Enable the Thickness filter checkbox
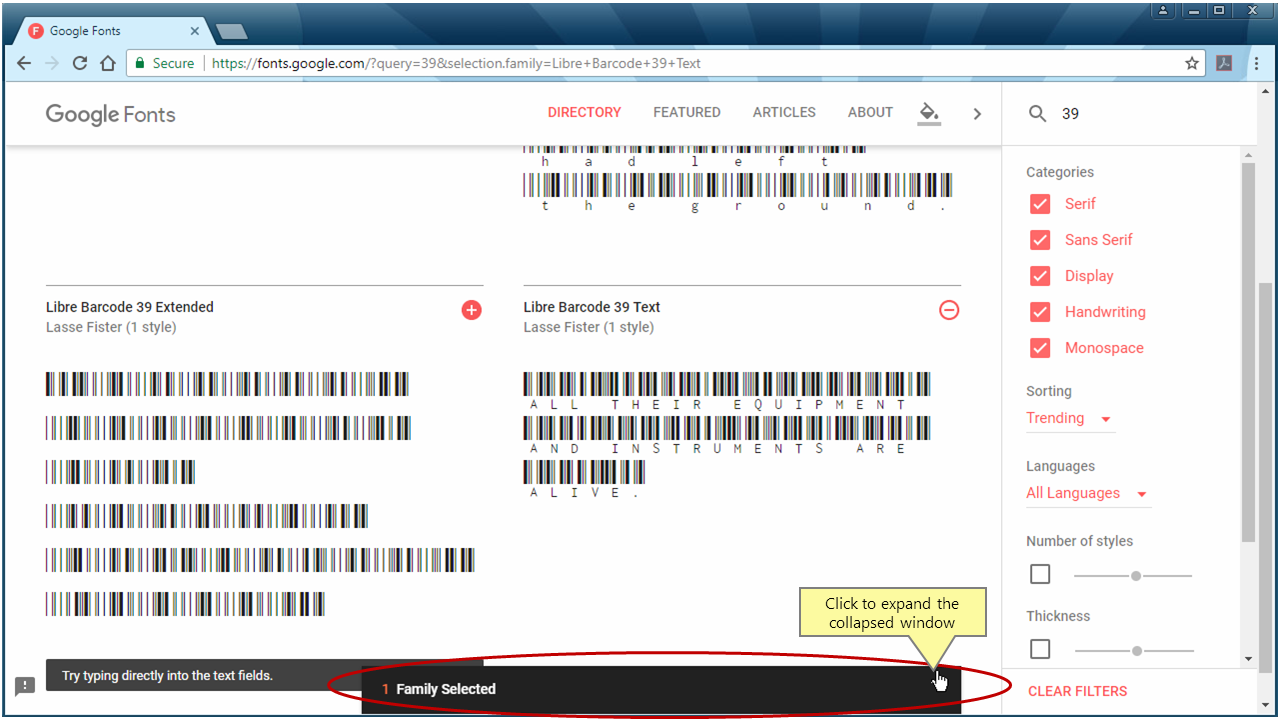This screenshot has height=720, width=1280. pos(1039,649)
